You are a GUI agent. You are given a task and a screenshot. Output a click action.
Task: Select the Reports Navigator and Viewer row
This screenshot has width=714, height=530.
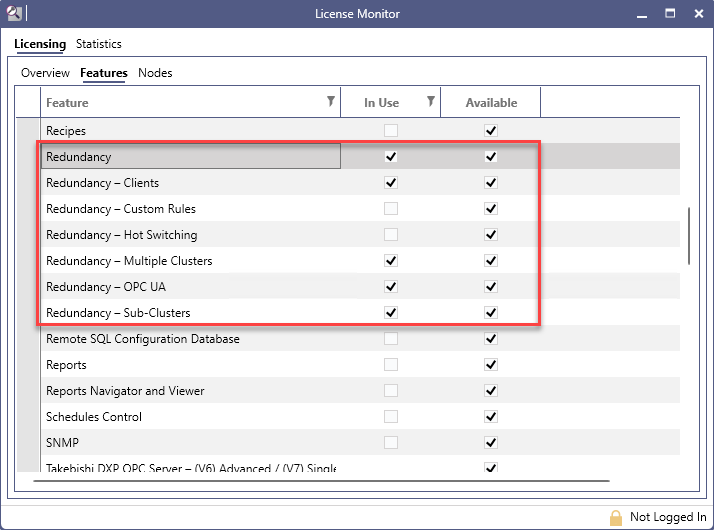tap(190, 391)
